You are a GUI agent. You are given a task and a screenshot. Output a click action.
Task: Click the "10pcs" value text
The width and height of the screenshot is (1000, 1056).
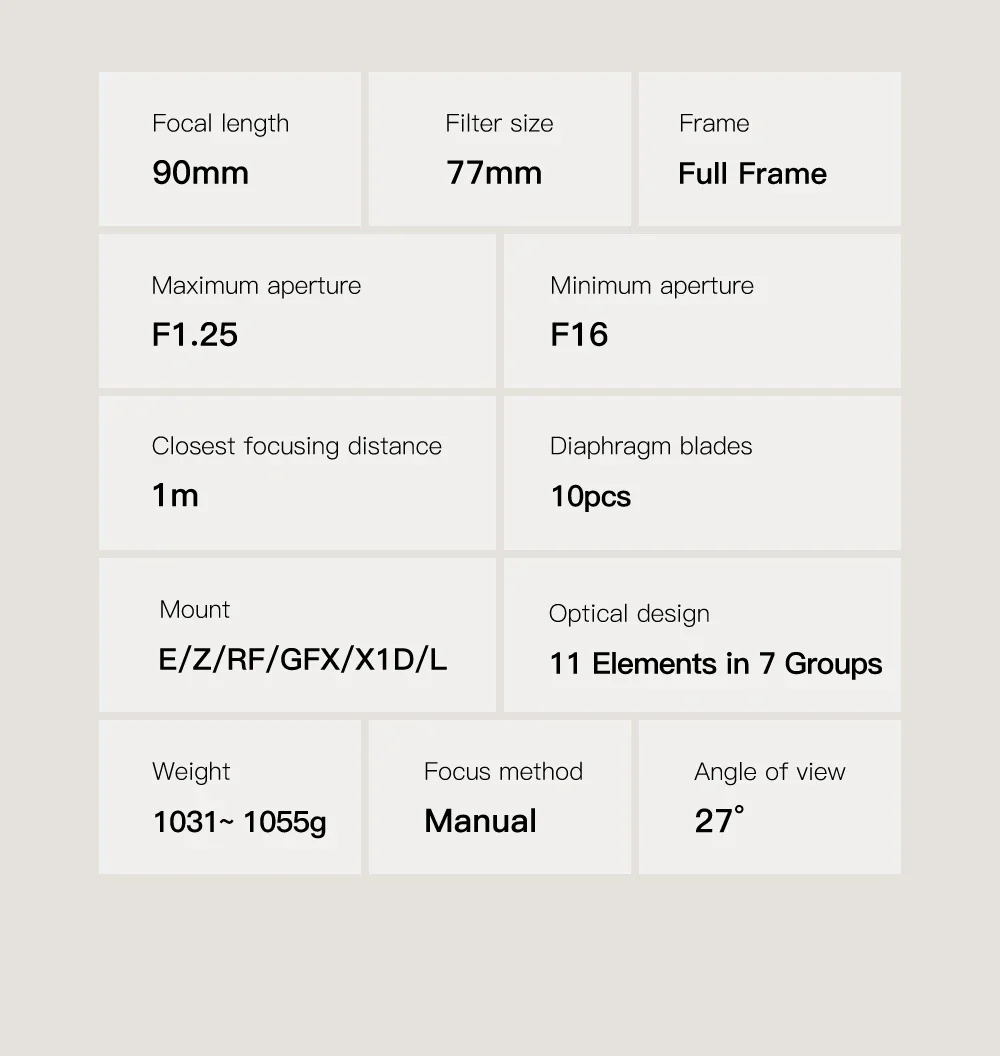[x=590, y=497]
